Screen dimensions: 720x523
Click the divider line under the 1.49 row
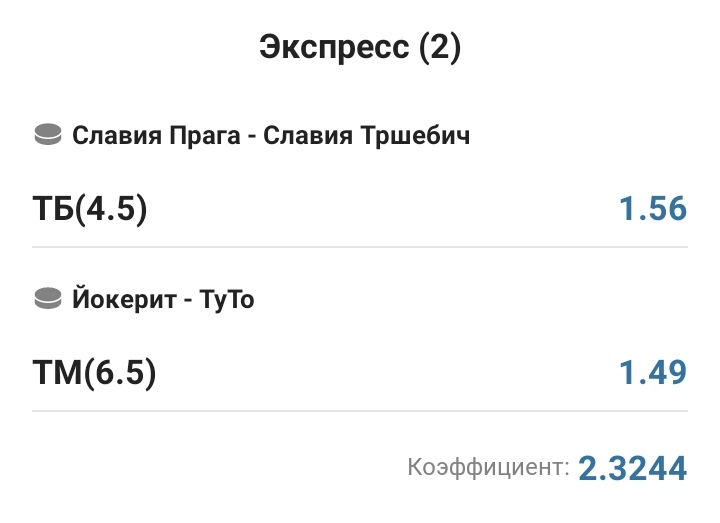click(360, 410)
